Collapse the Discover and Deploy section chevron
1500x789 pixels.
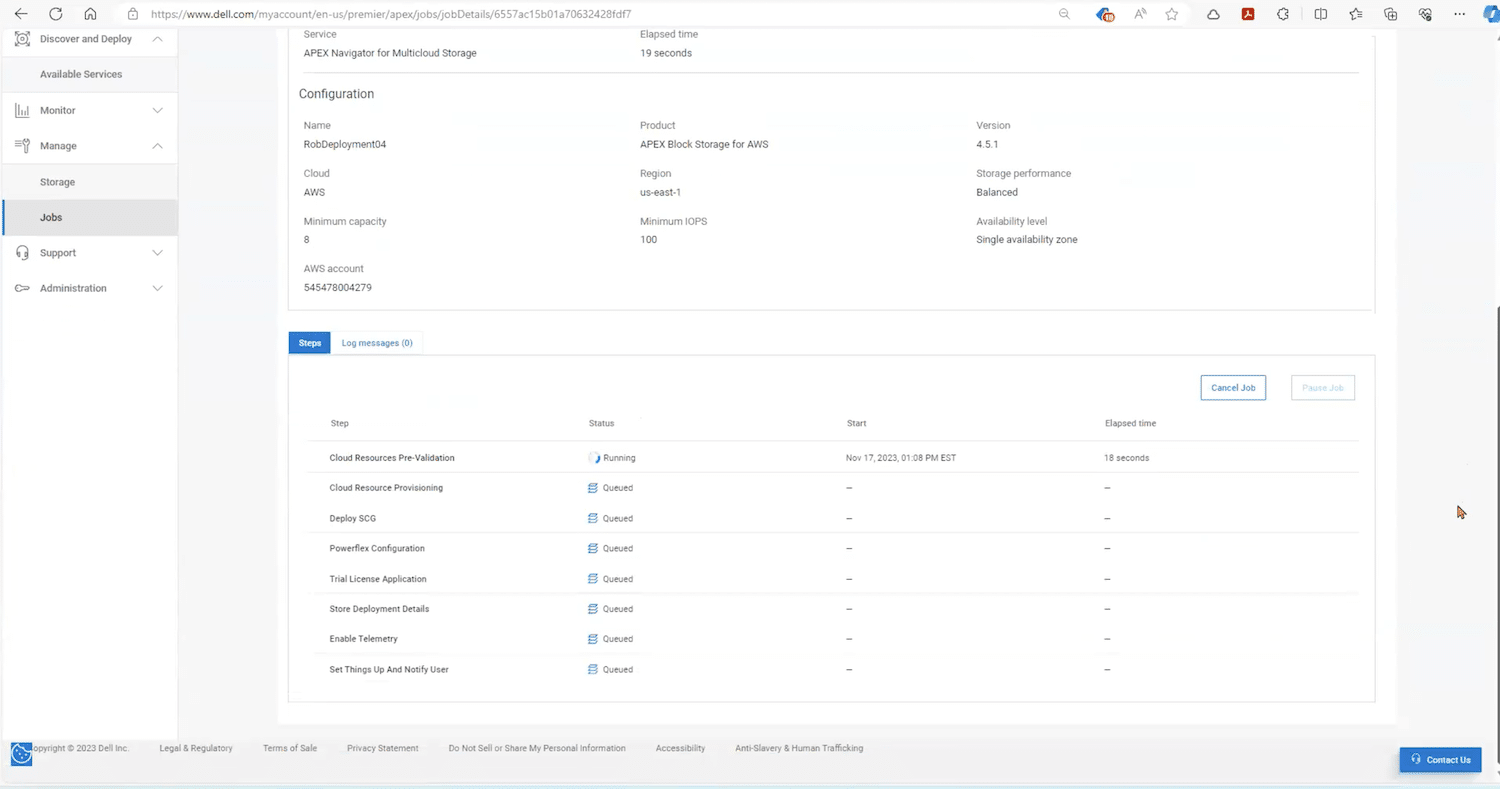tap(157, 39)
